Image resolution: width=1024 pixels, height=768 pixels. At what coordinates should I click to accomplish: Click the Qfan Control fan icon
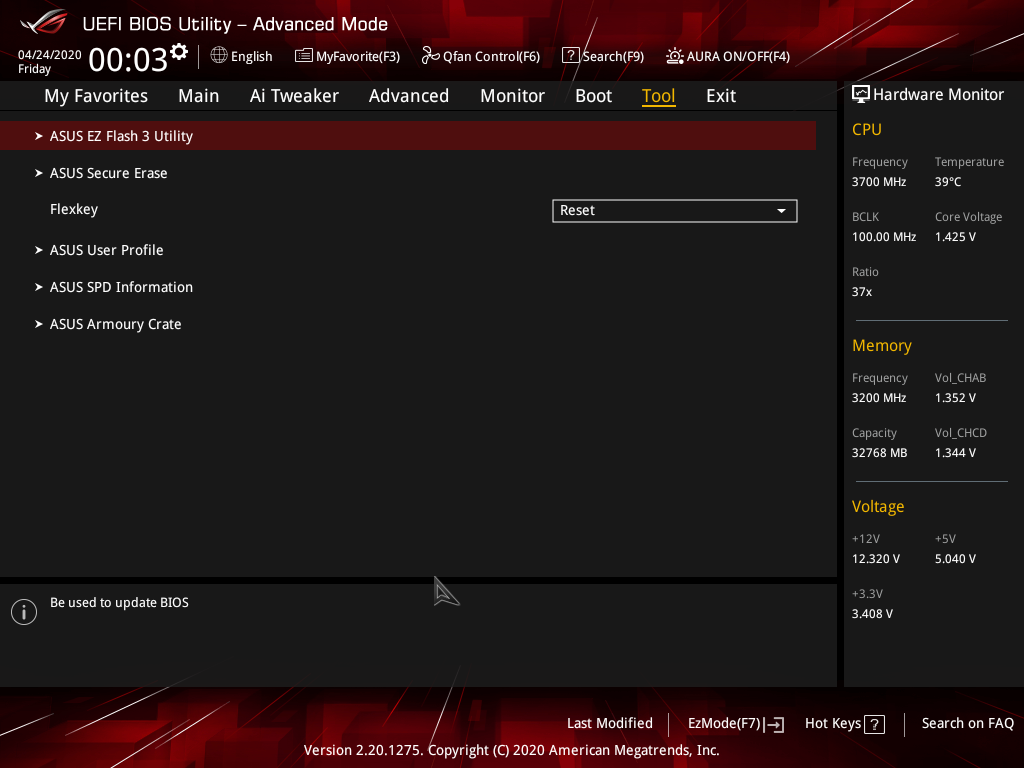coord(430,56)
